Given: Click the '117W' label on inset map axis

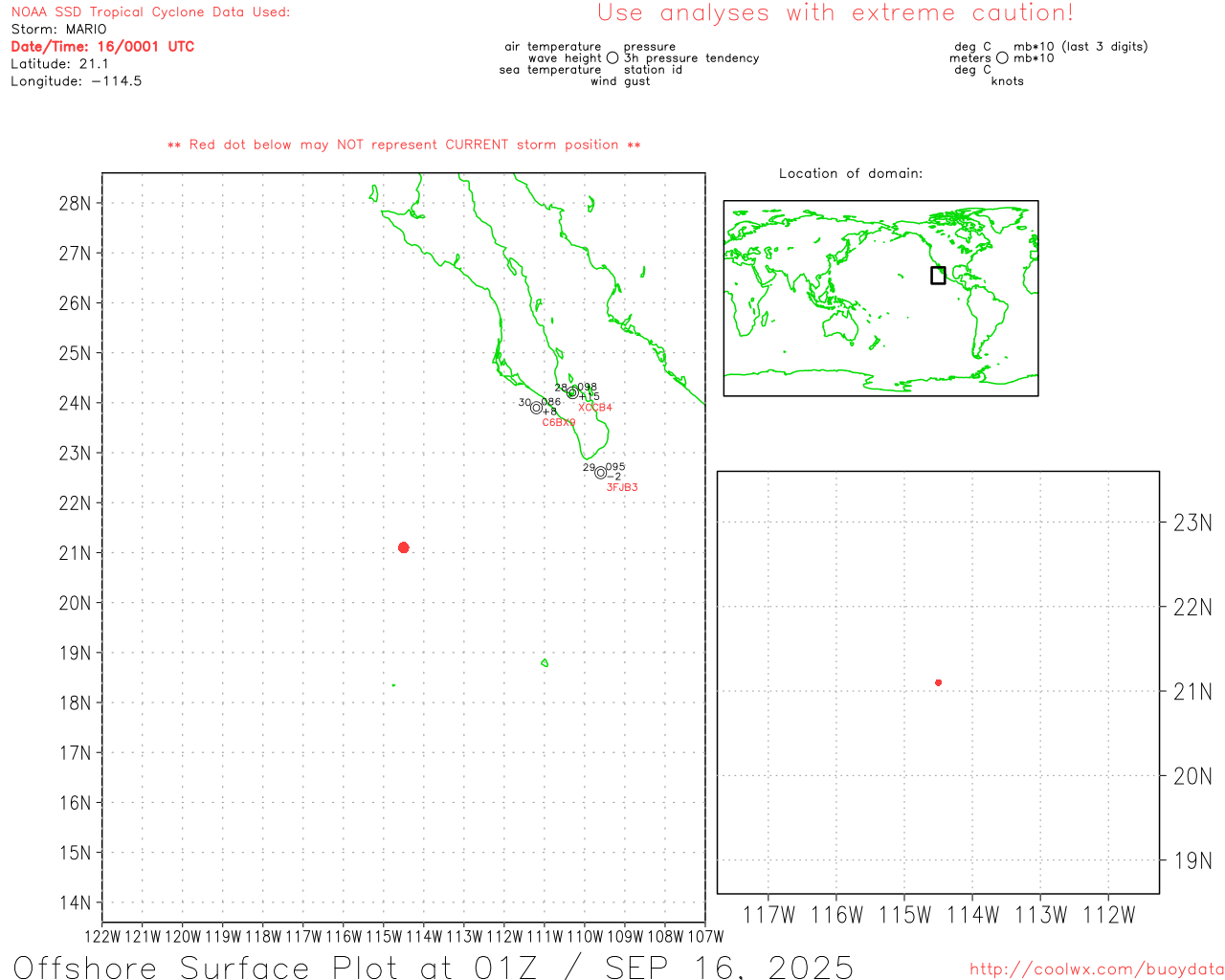Looking at the screenshot, I should coord(768,915).
